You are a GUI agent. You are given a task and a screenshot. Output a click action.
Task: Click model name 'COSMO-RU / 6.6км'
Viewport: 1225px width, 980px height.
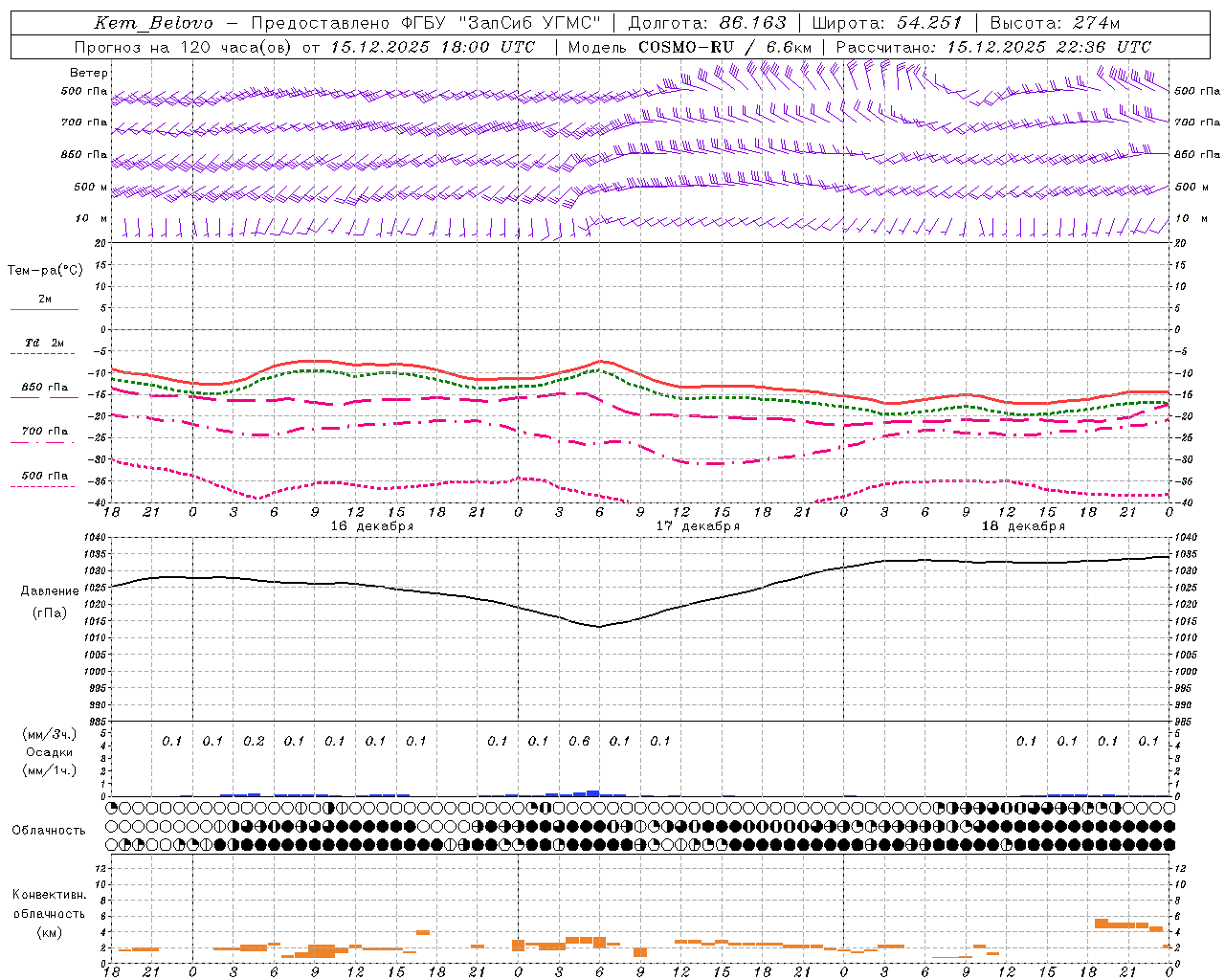click(725, 47)
